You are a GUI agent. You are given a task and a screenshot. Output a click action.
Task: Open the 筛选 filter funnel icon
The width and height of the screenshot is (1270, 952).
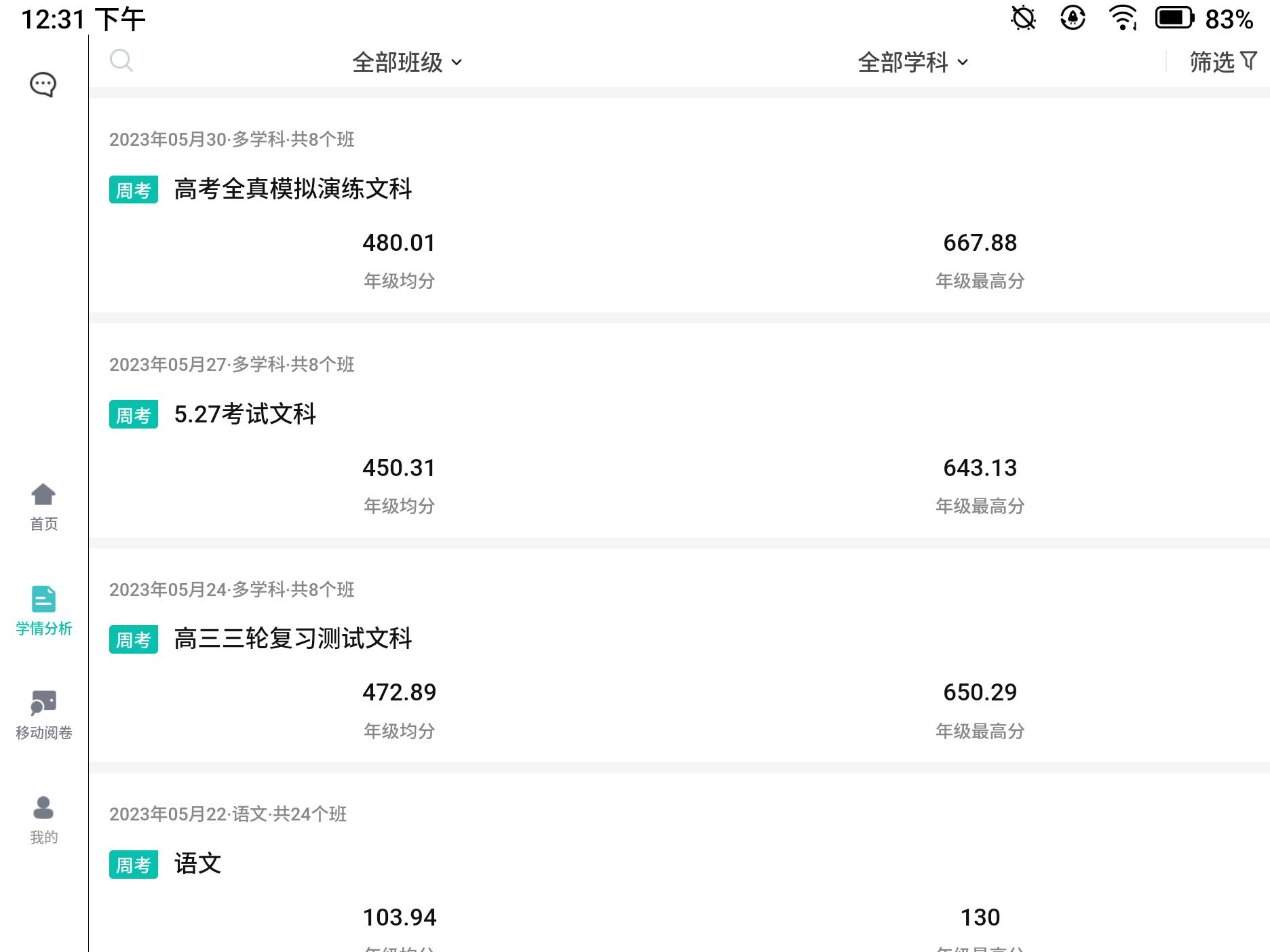(1248, 60)
